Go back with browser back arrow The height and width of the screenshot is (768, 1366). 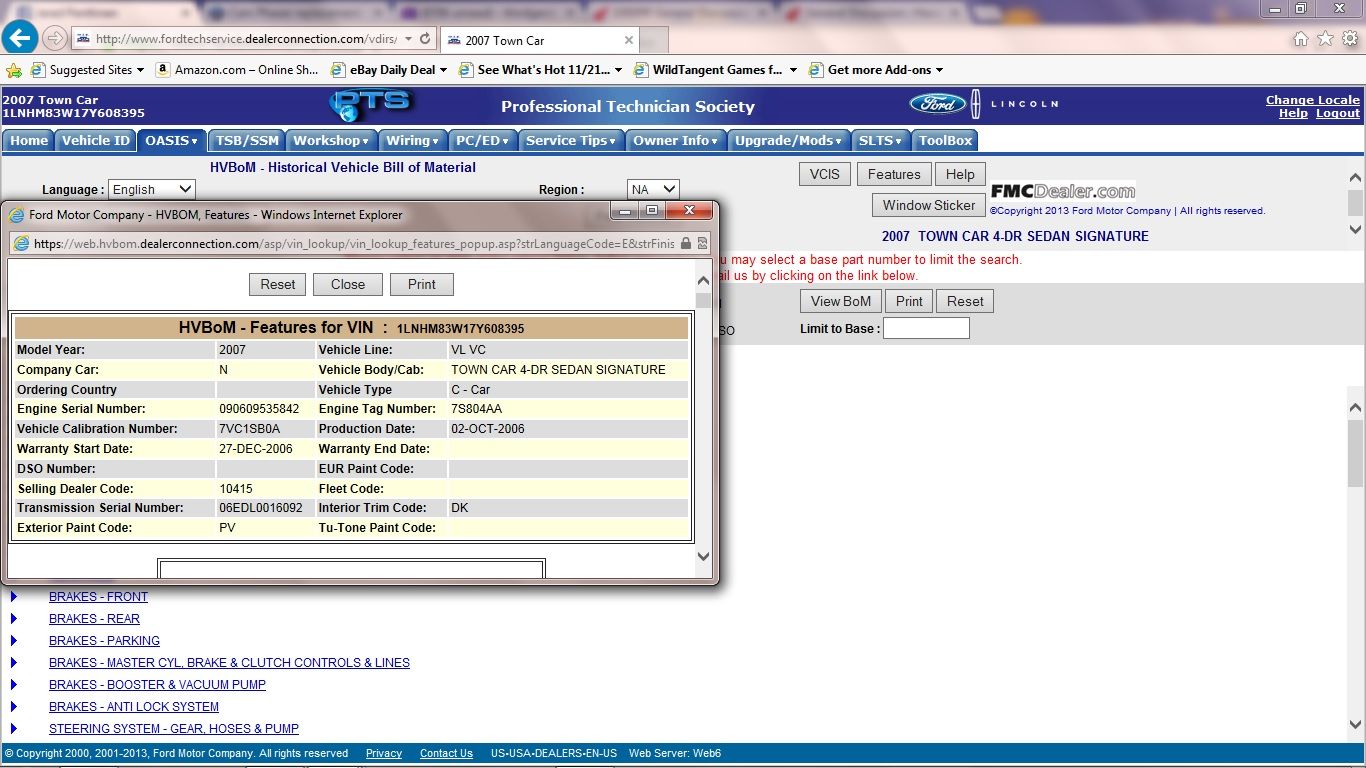(20, 38)
